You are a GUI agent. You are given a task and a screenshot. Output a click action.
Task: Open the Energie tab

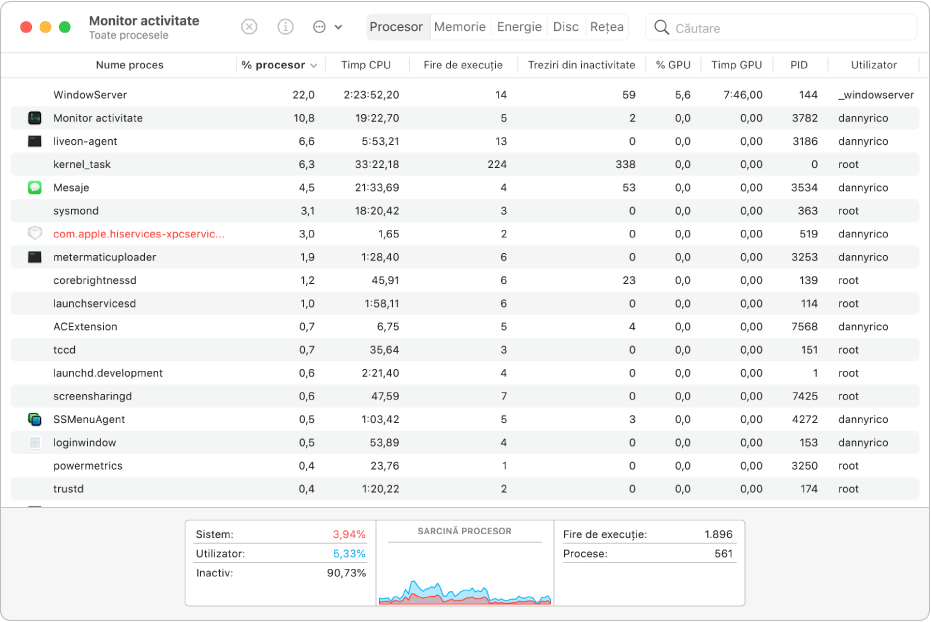coord(519,27)
